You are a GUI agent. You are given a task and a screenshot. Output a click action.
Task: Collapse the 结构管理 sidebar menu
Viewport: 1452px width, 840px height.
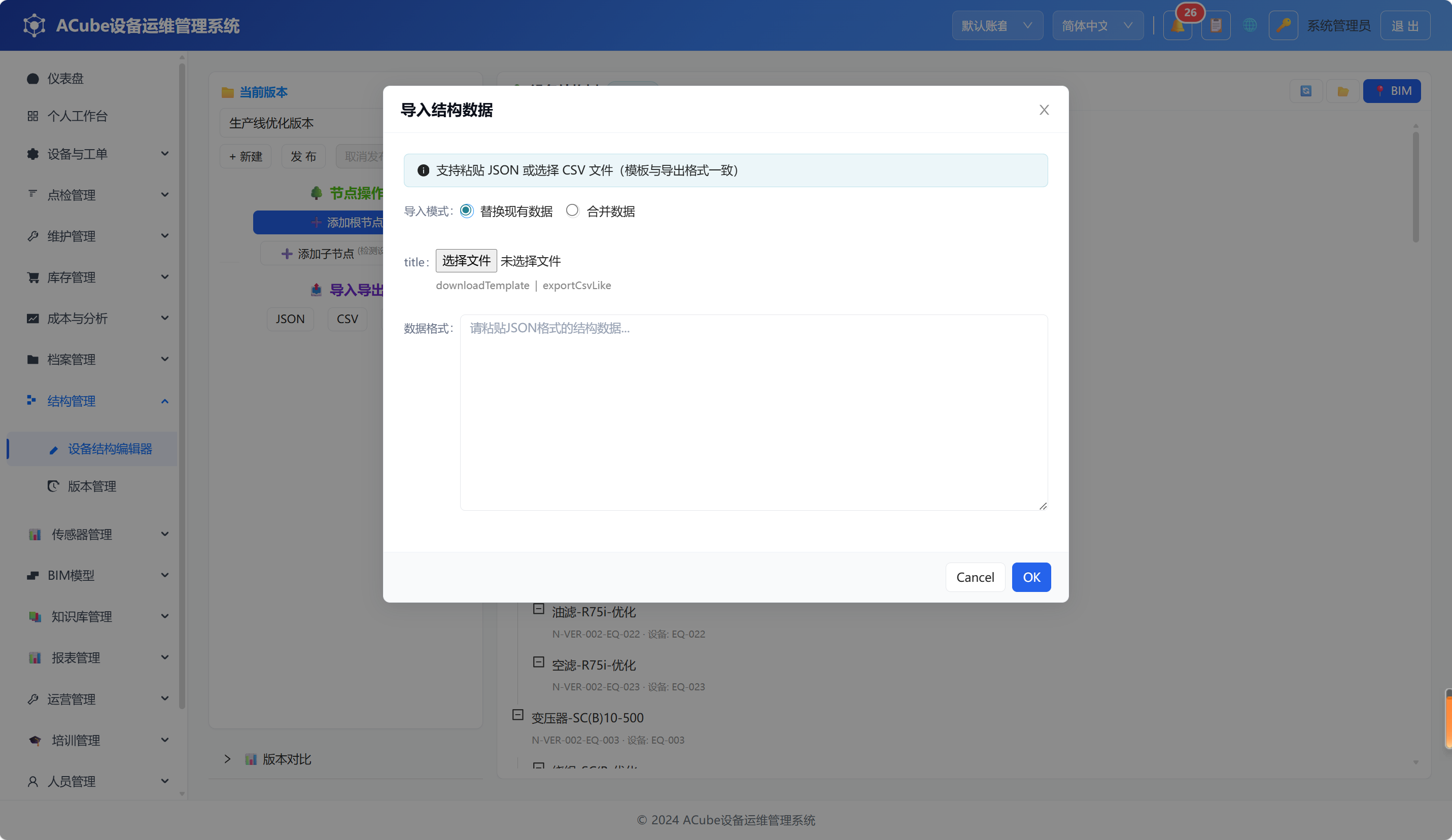(x=93, y=401)
